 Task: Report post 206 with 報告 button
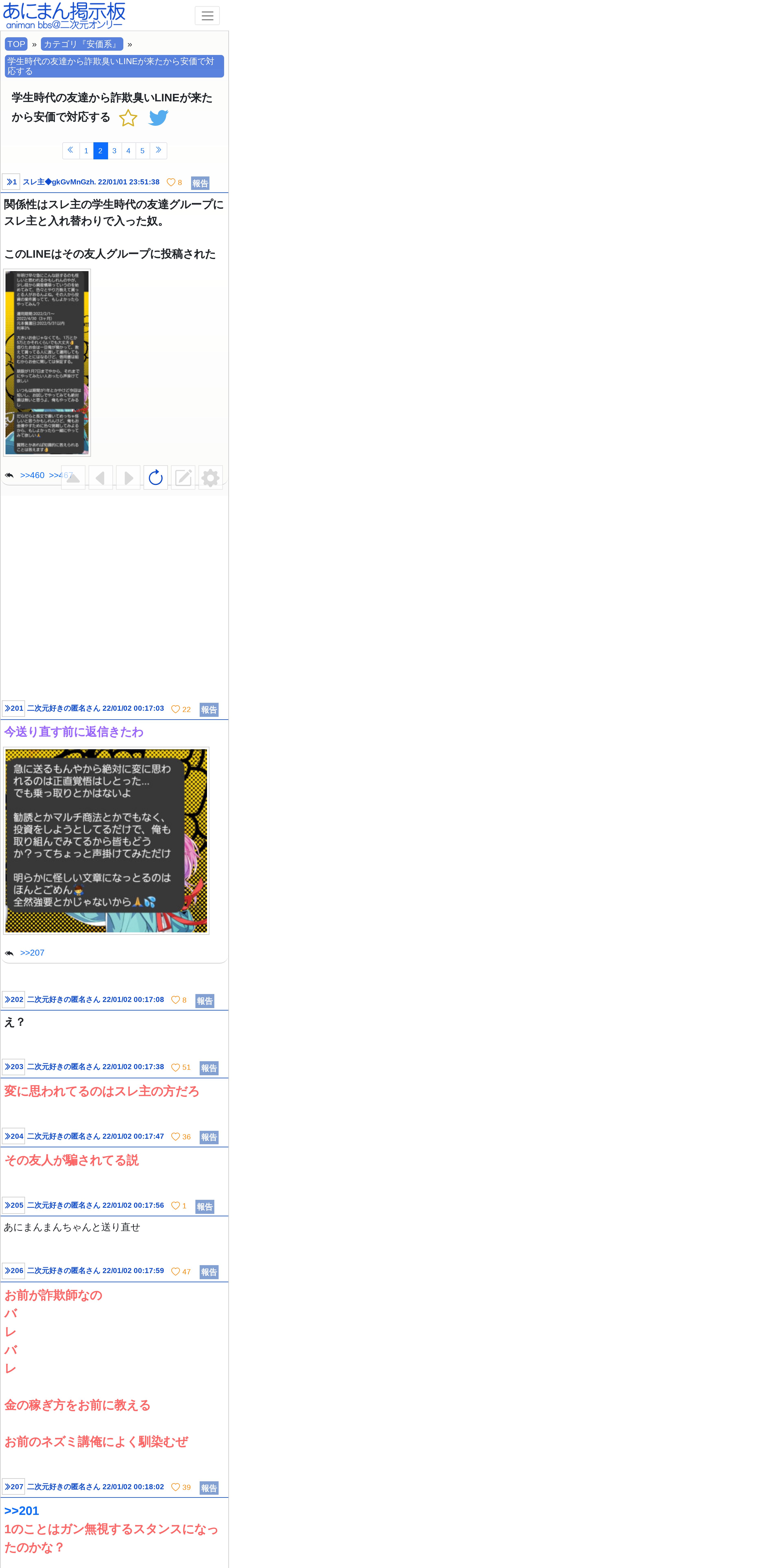[x=209, y=1272]
